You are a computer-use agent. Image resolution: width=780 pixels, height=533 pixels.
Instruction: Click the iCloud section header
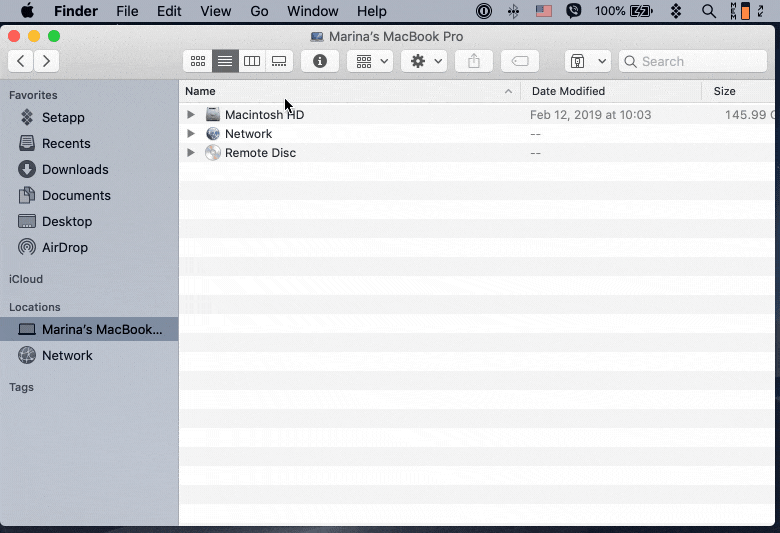click(26, 279)
